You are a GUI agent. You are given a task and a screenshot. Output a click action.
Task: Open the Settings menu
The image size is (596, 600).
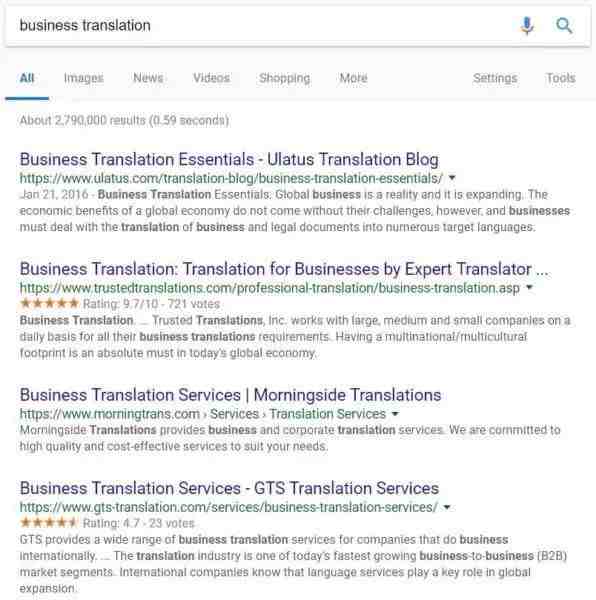495,78
